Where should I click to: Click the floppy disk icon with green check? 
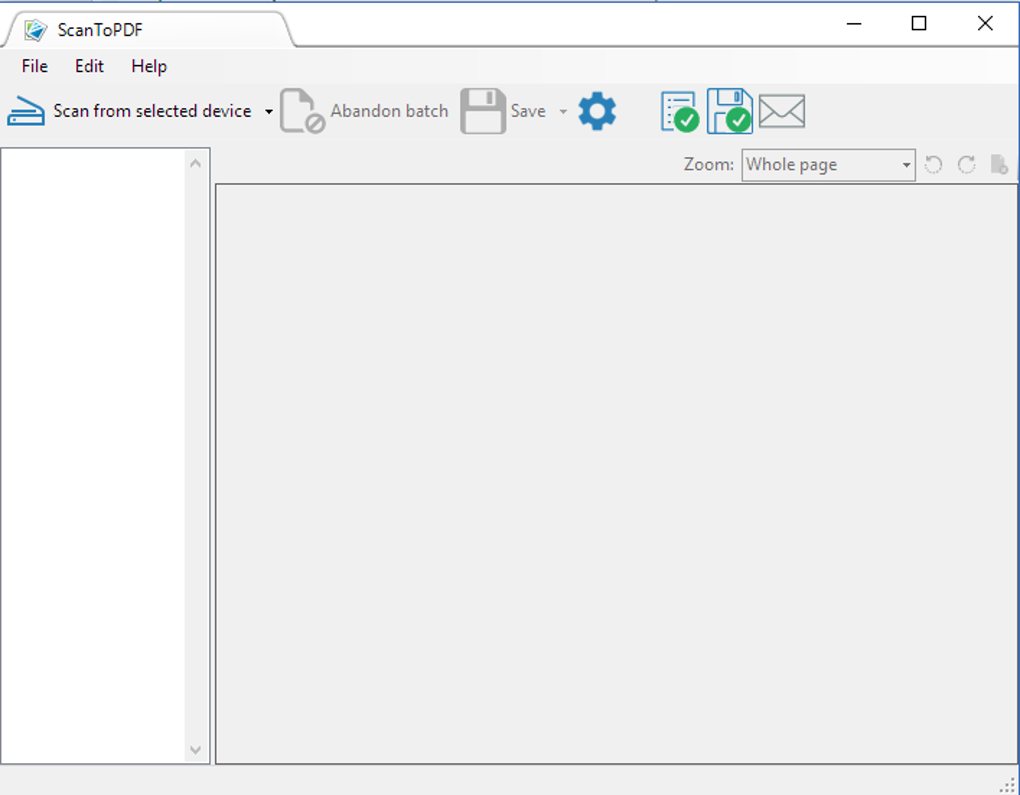(730, 111)
